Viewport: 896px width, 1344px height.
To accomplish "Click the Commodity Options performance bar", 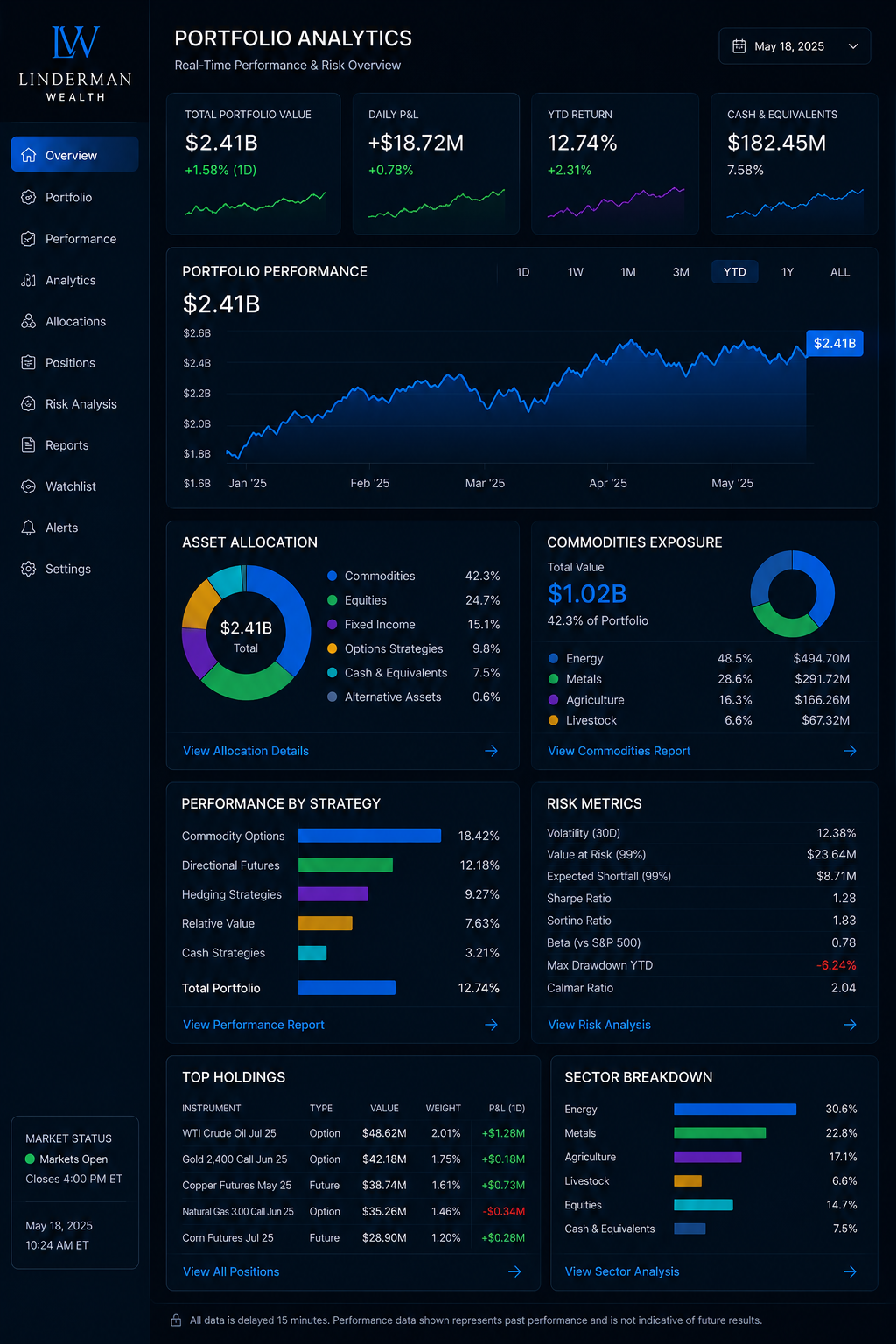I will pyautogui.click(x=369, y=836).
